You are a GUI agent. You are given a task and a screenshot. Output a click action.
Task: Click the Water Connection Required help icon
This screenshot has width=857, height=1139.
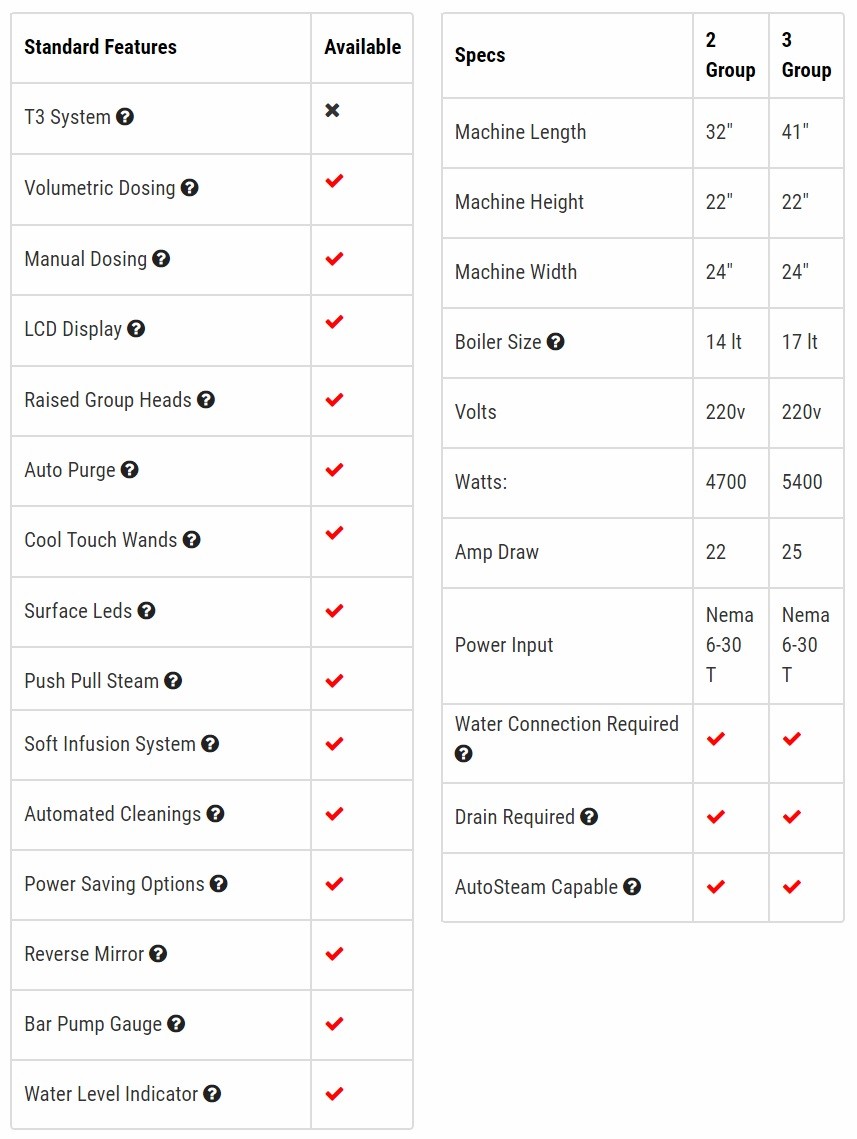tap(463, 754)
